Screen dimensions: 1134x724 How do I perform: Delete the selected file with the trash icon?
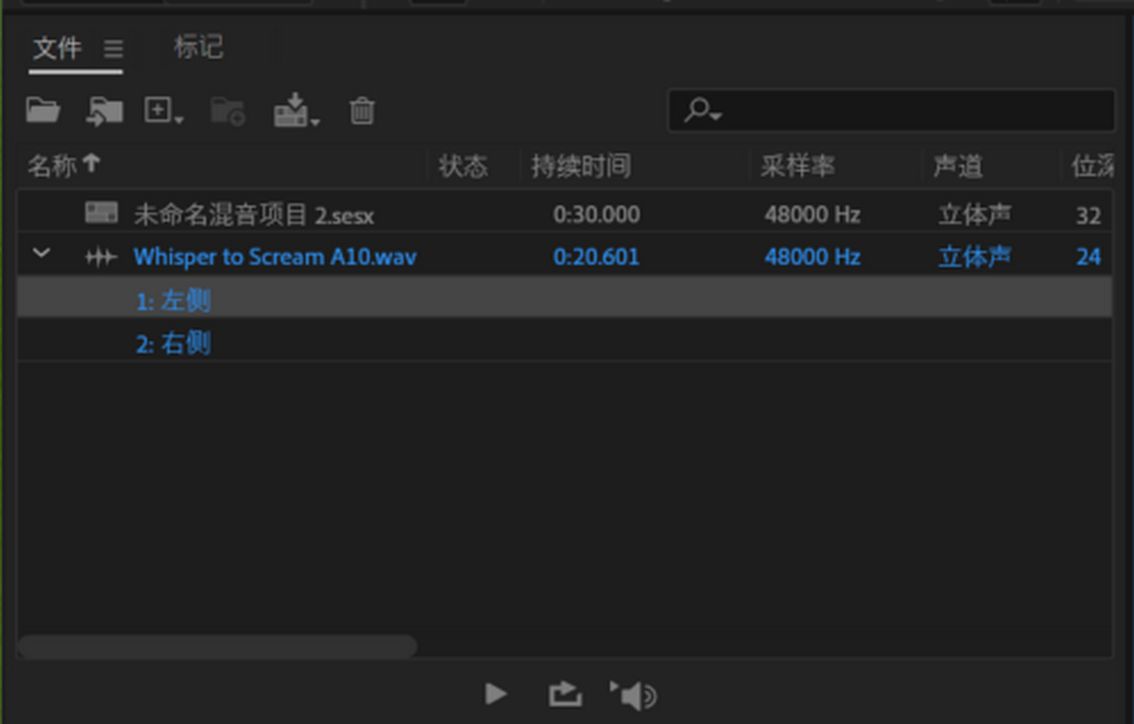click(362, 111)
